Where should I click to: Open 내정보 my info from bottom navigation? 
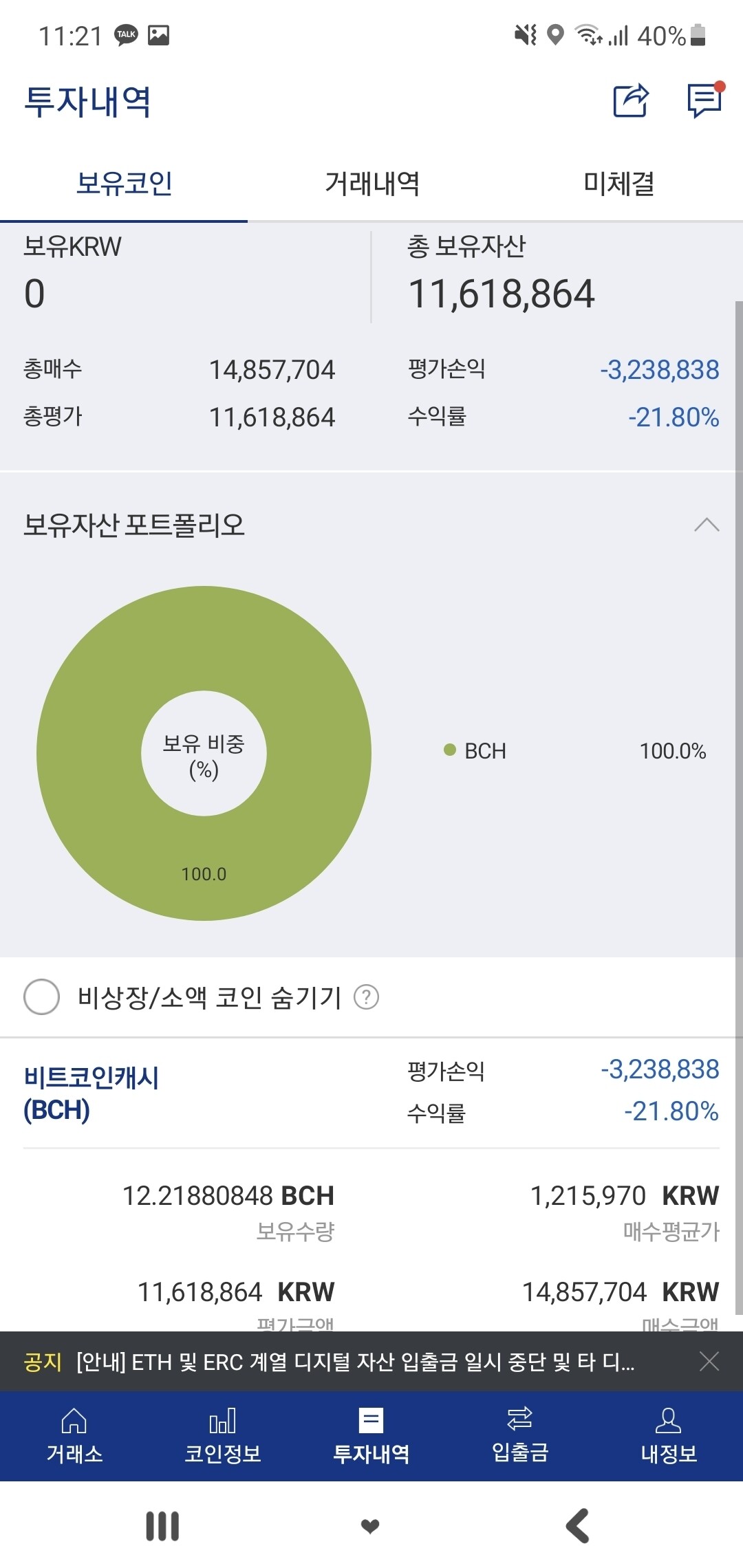click(668, 1434)
